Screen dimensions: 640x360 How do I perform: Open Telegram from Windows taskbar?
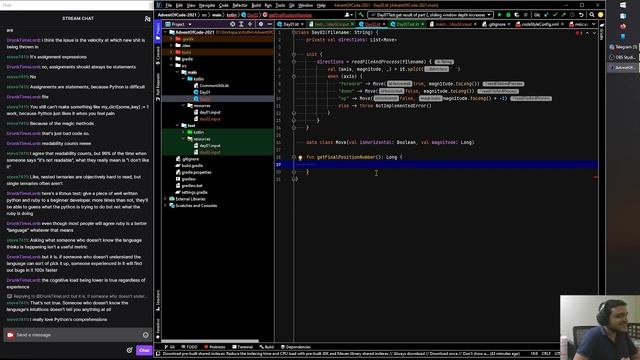[623, 47]
